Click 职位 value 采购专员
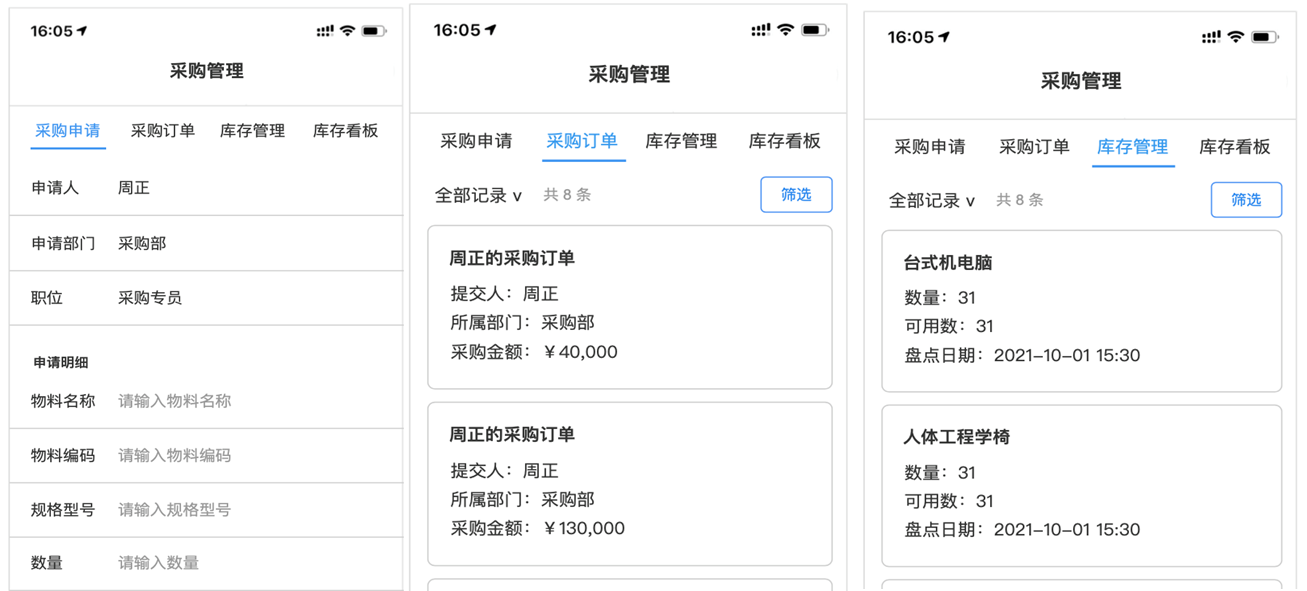Screen dimensions: 1307x591 pyautogui.click(x=150, y=298)
